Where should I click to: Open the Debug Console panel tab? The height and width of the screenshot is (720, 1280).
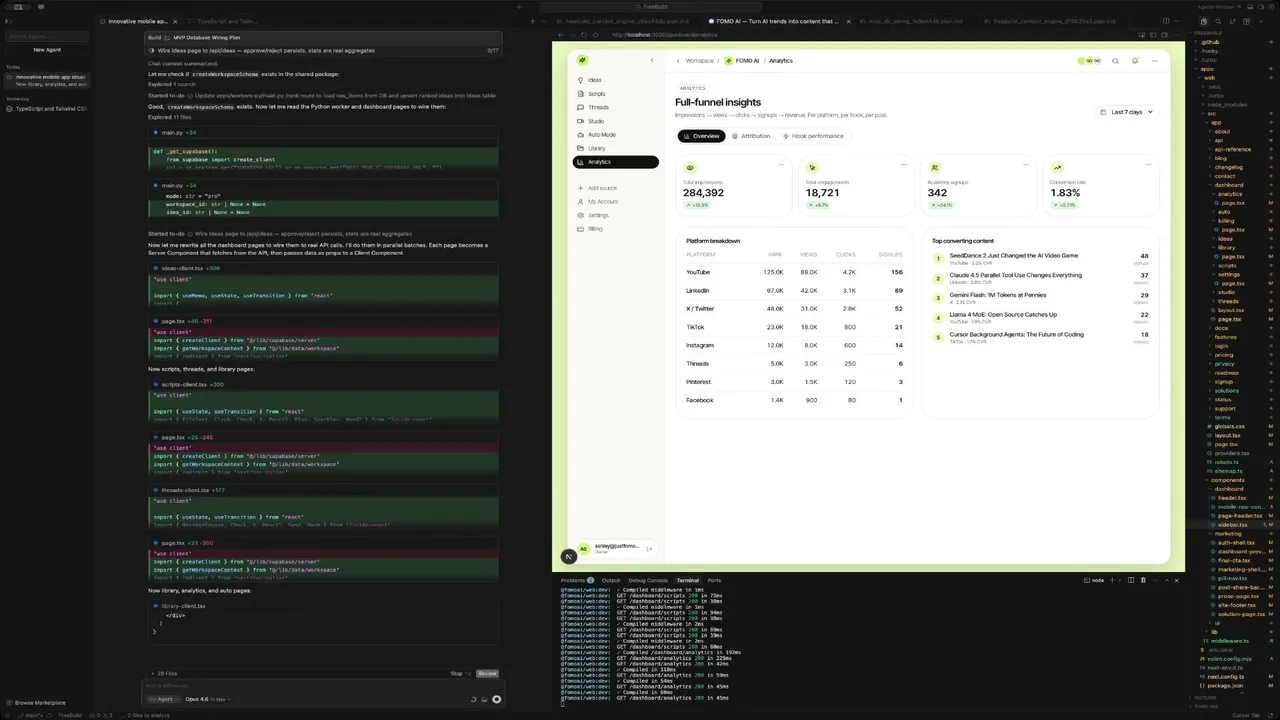(648, 580)
